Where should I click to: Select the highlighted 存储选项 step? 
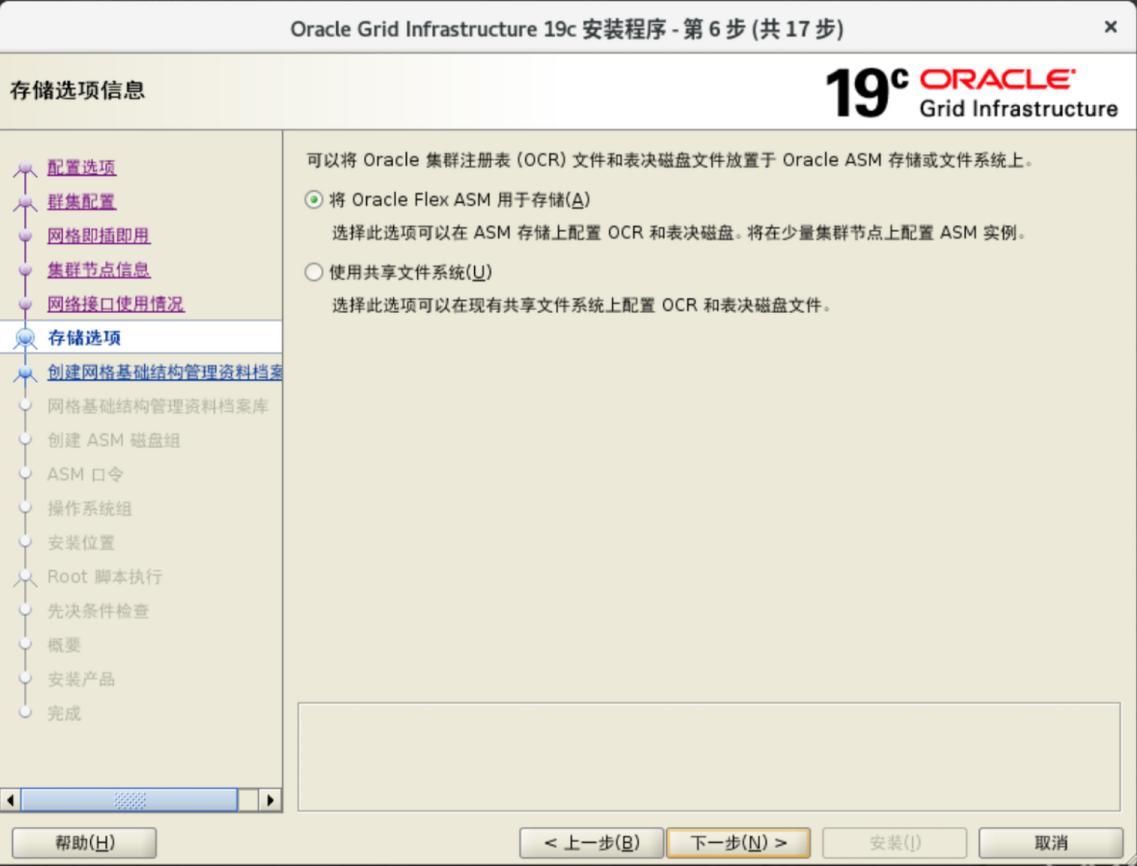(84, 338)
